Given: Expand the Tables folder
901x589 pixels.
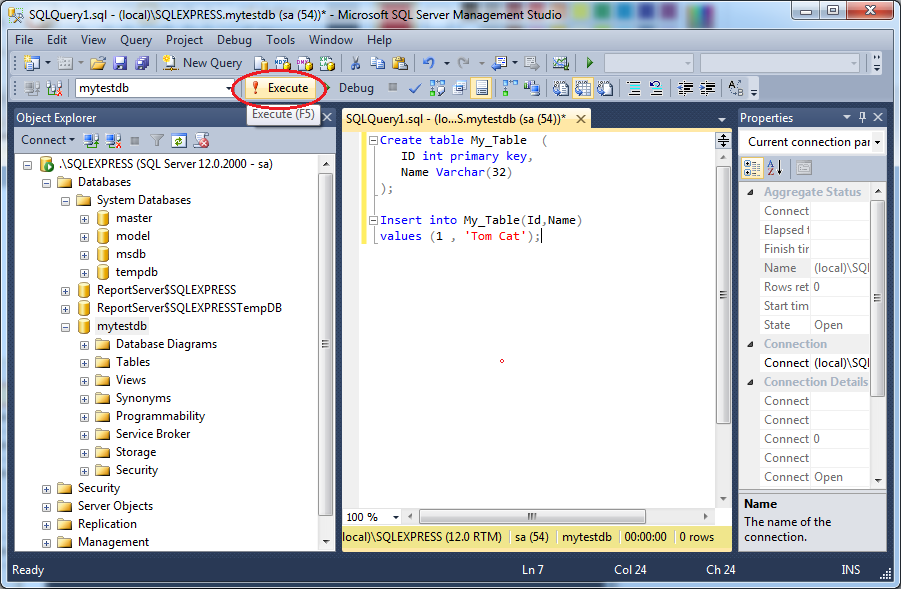Looking at the screenshot, I should point(84,363).
